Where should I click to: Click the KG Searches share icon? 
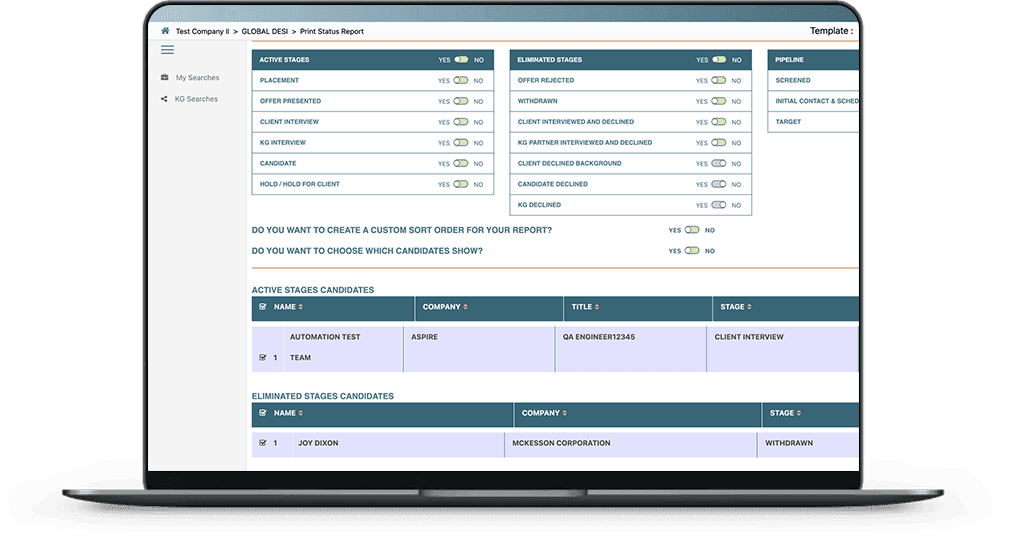(x=164, y=99)
